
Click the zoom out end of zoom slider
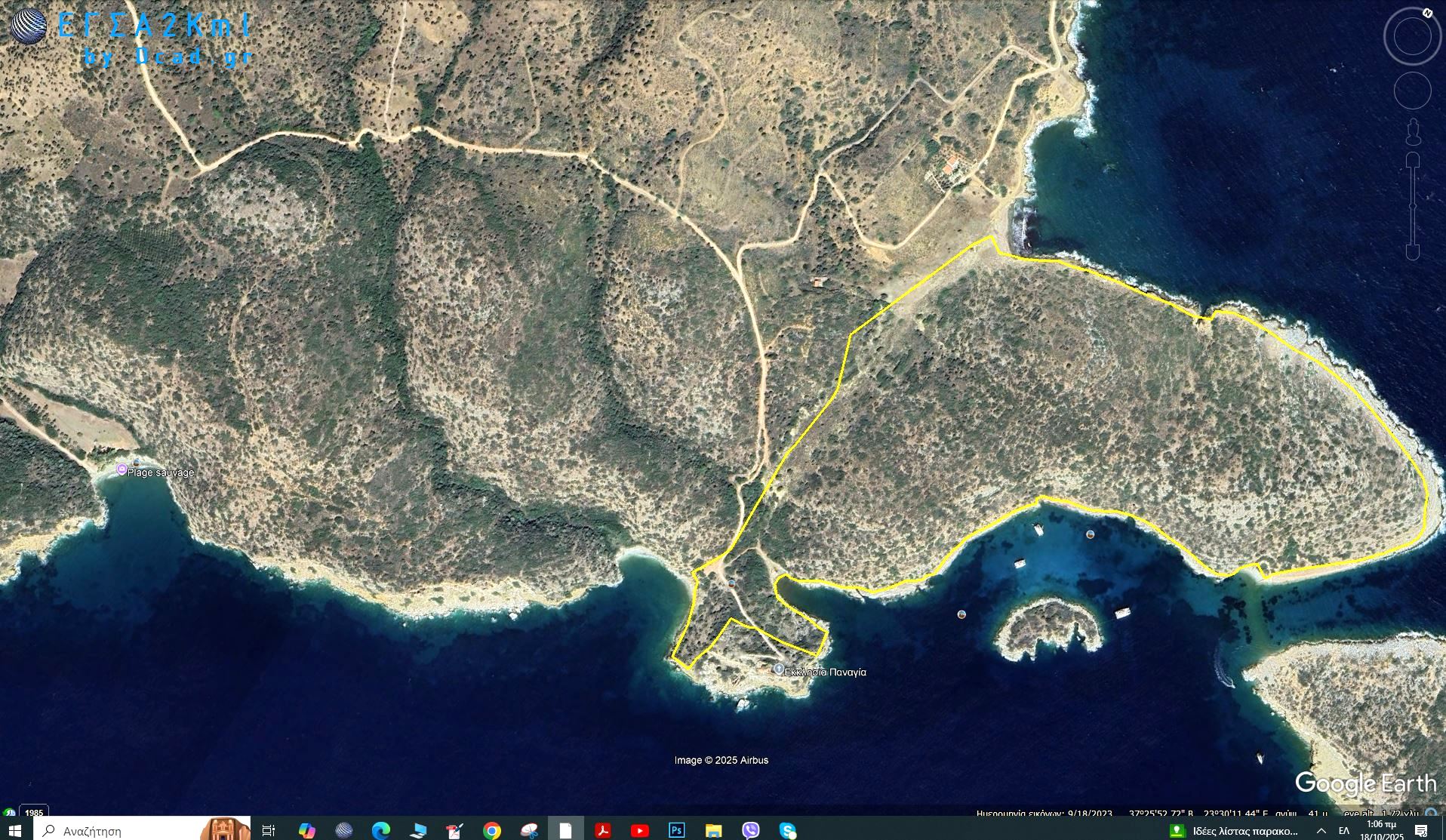point(1413,251)
